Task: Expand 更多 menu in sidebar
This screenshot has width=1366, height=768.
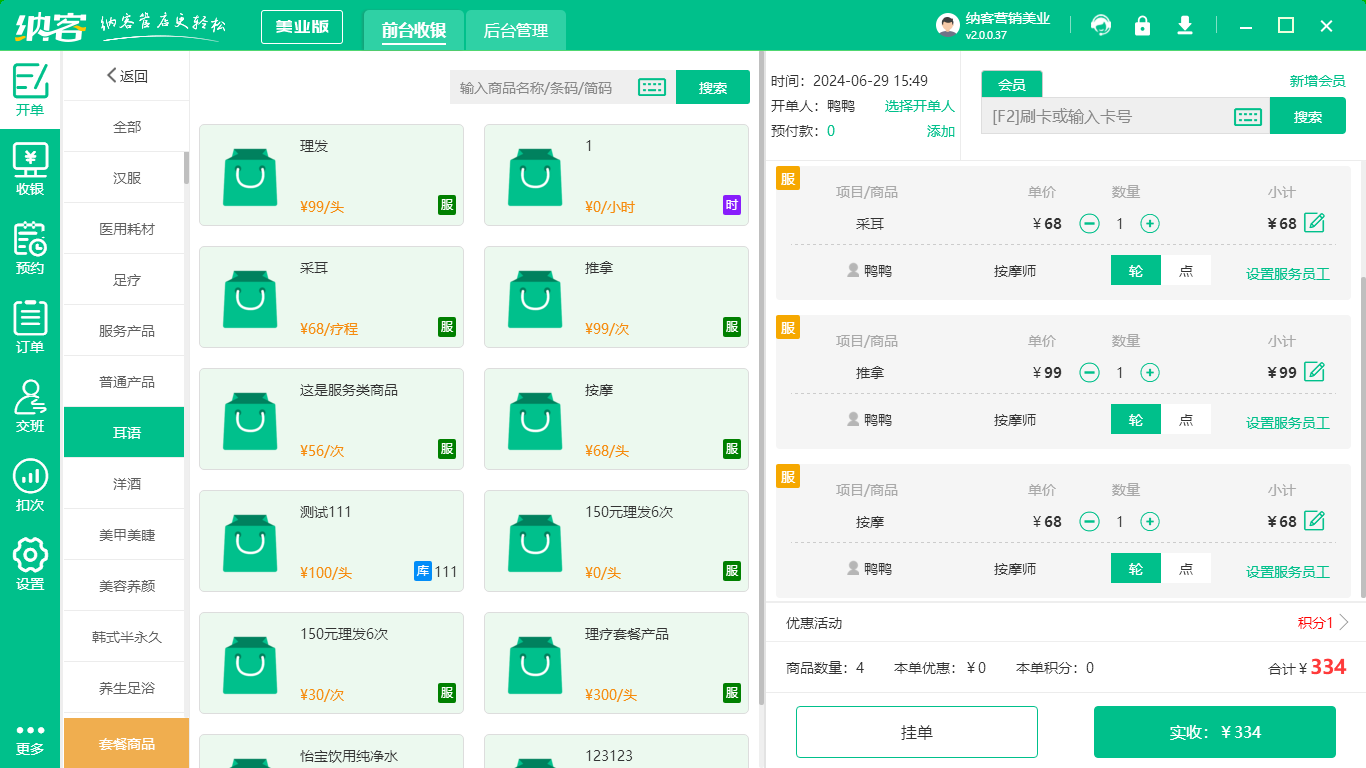Action: pyautogui.click(x=30, y=739)
